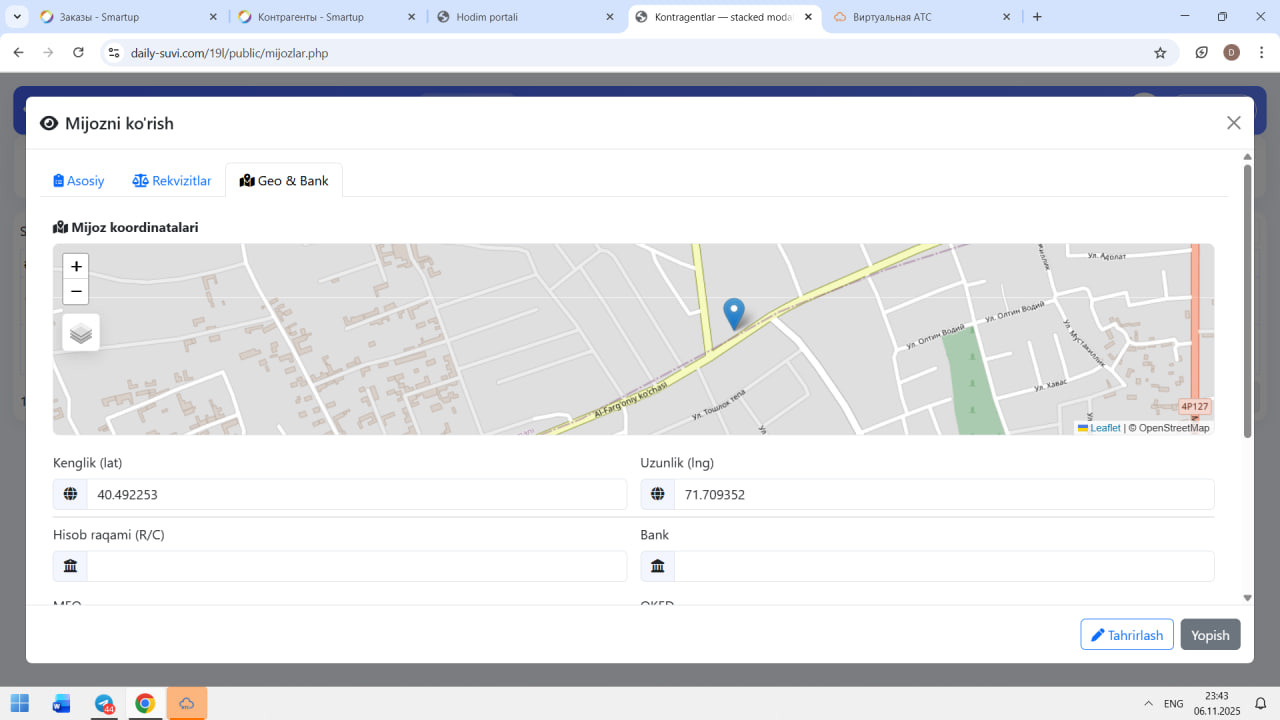Click the Tahrirlash edit button
1280x720 pixels.
(1126, 635)
